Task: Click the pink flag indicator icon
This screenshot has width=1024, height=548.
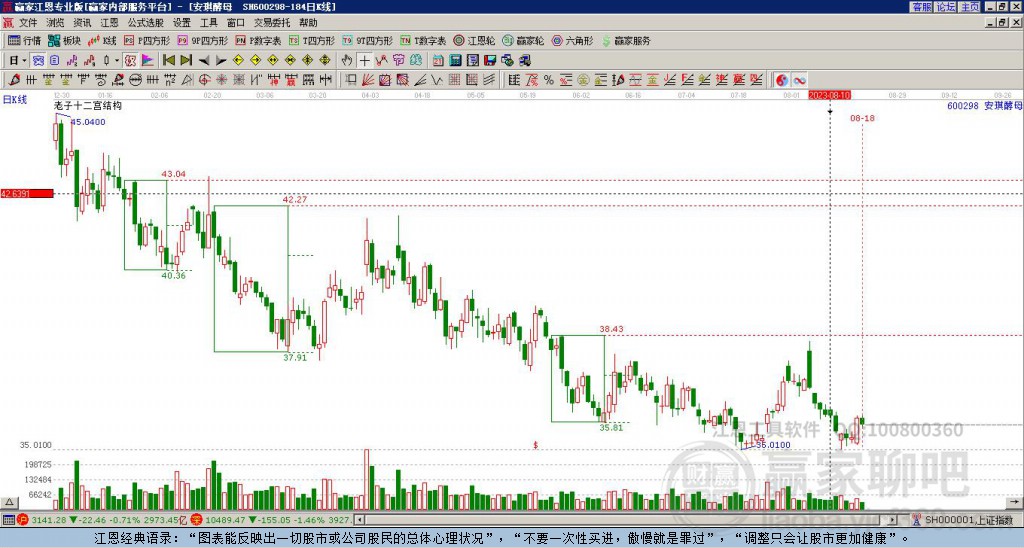Action: tap(148, 61)
